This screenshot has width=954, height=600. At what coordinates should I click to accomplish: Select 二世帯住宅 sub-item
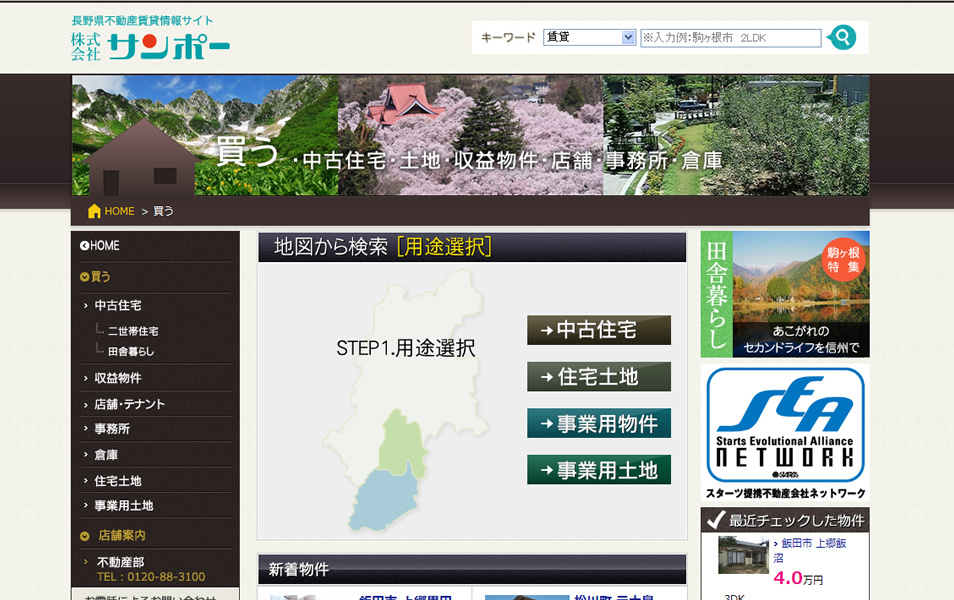click(133, 331)
